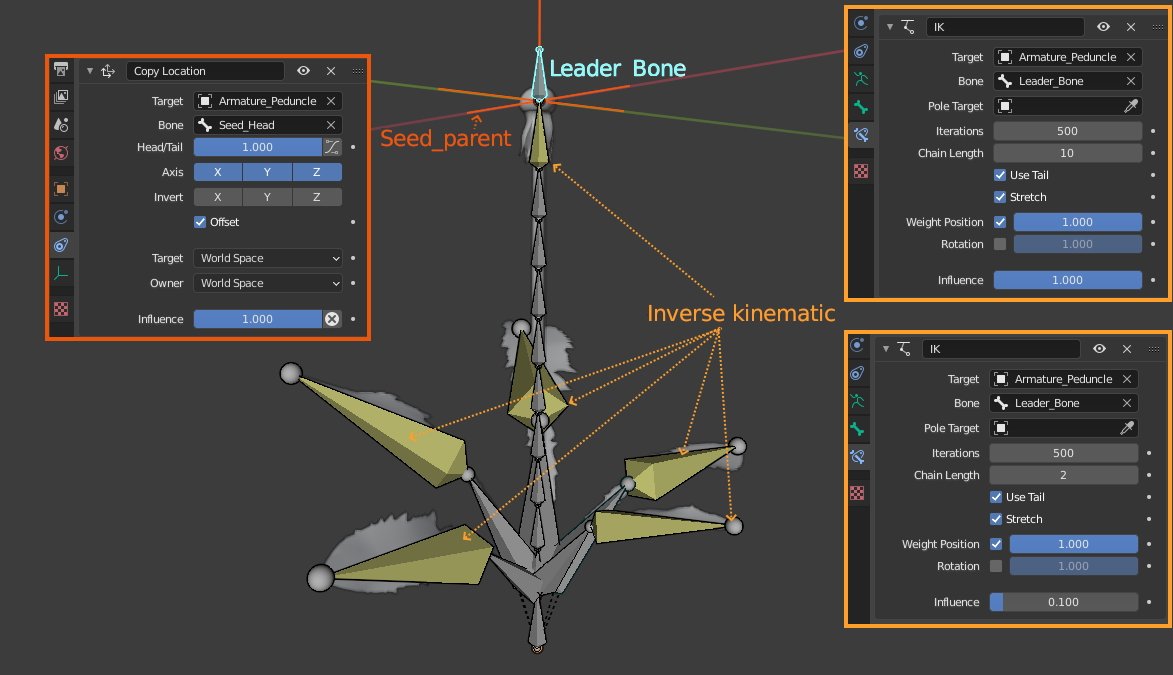This screenshot has height=675, width=1173.
Task: Click the Output properties printer icon
Action: (61, 69)
